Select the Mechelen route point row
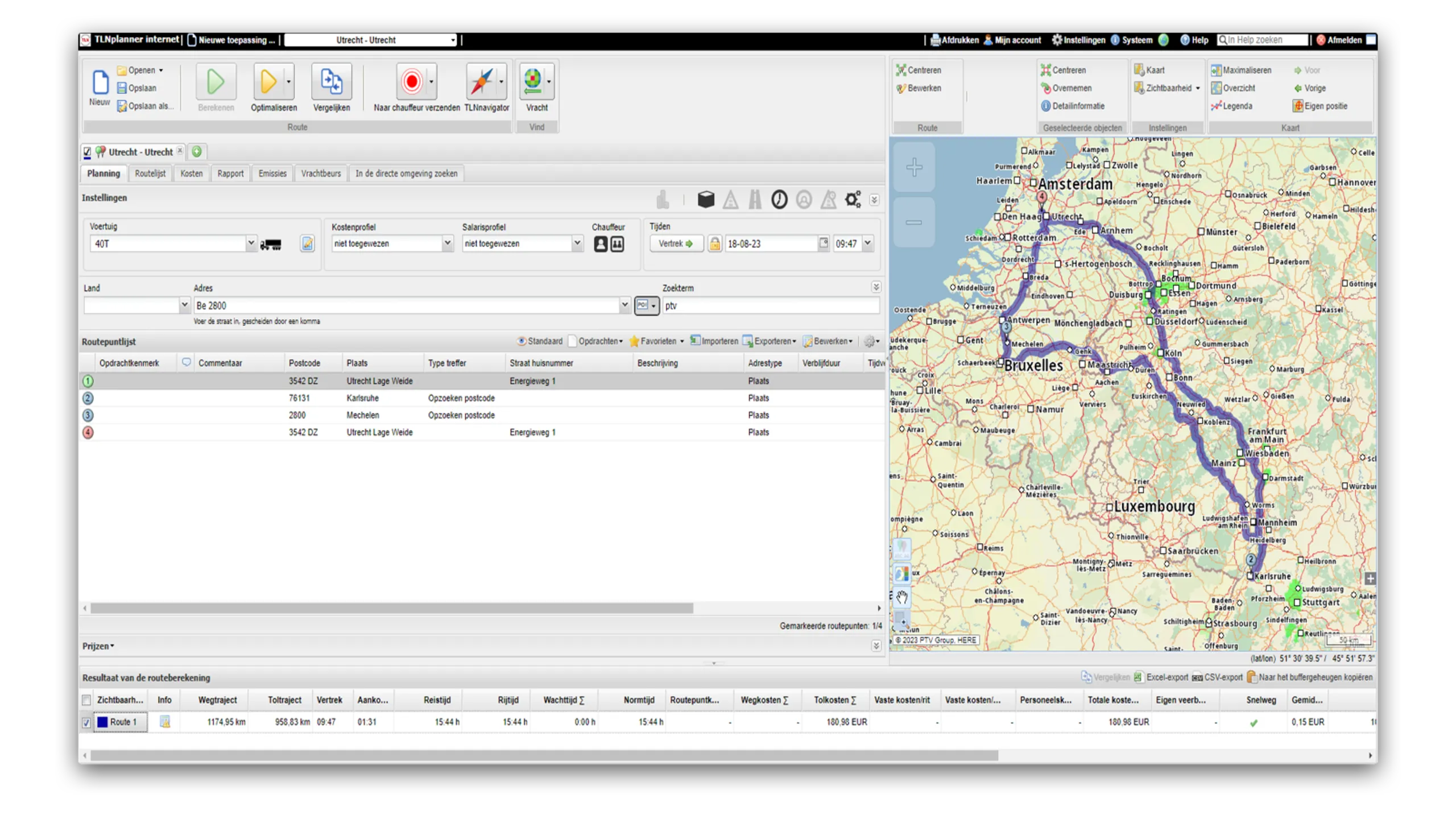The image size is (1456, 819). click(x=482, y=415)
